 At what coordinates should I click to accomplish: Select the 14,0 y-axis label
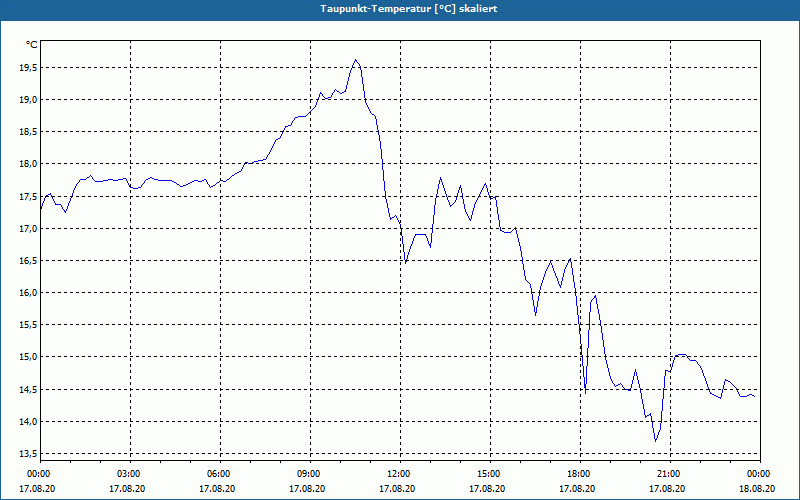tap(29, 422)
